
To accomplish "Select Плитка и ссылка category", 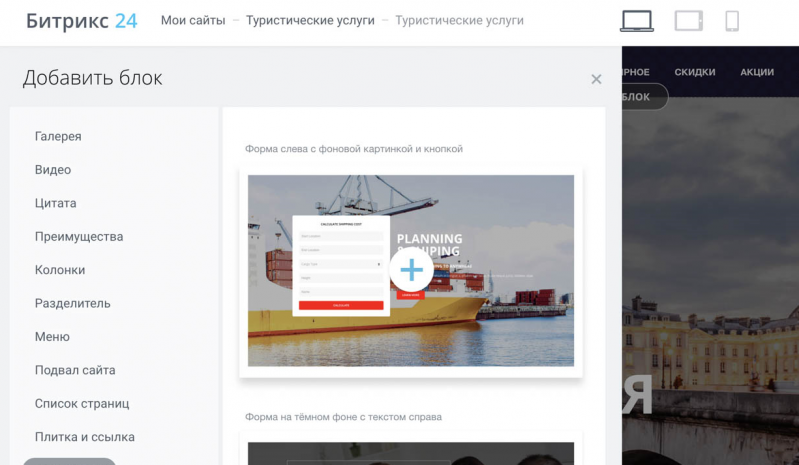I will pyautogui.click(x=85, y=437).
